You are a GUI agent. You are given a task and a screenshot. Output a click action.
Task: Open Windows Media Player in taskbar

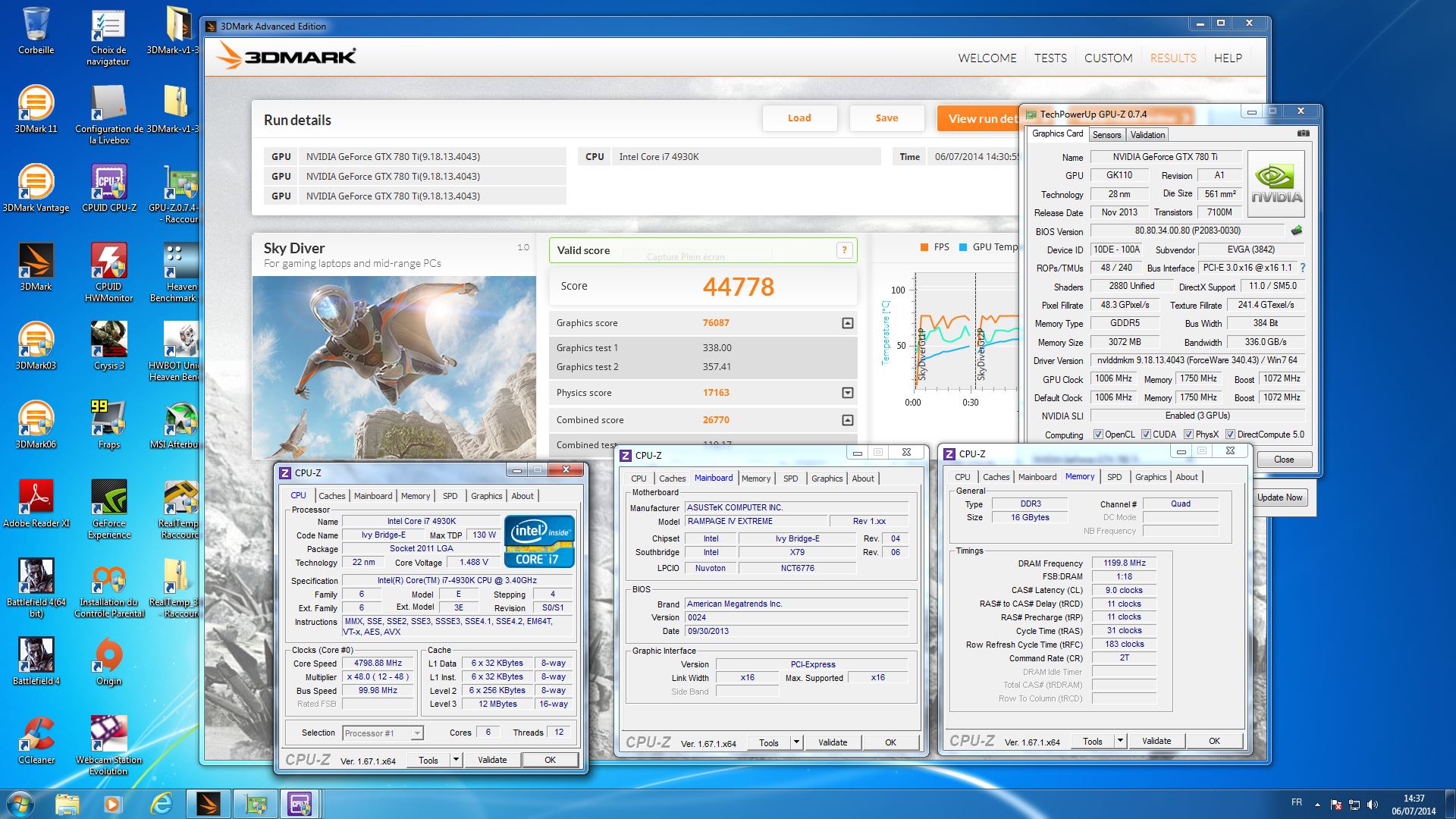(x=113, y=803)
